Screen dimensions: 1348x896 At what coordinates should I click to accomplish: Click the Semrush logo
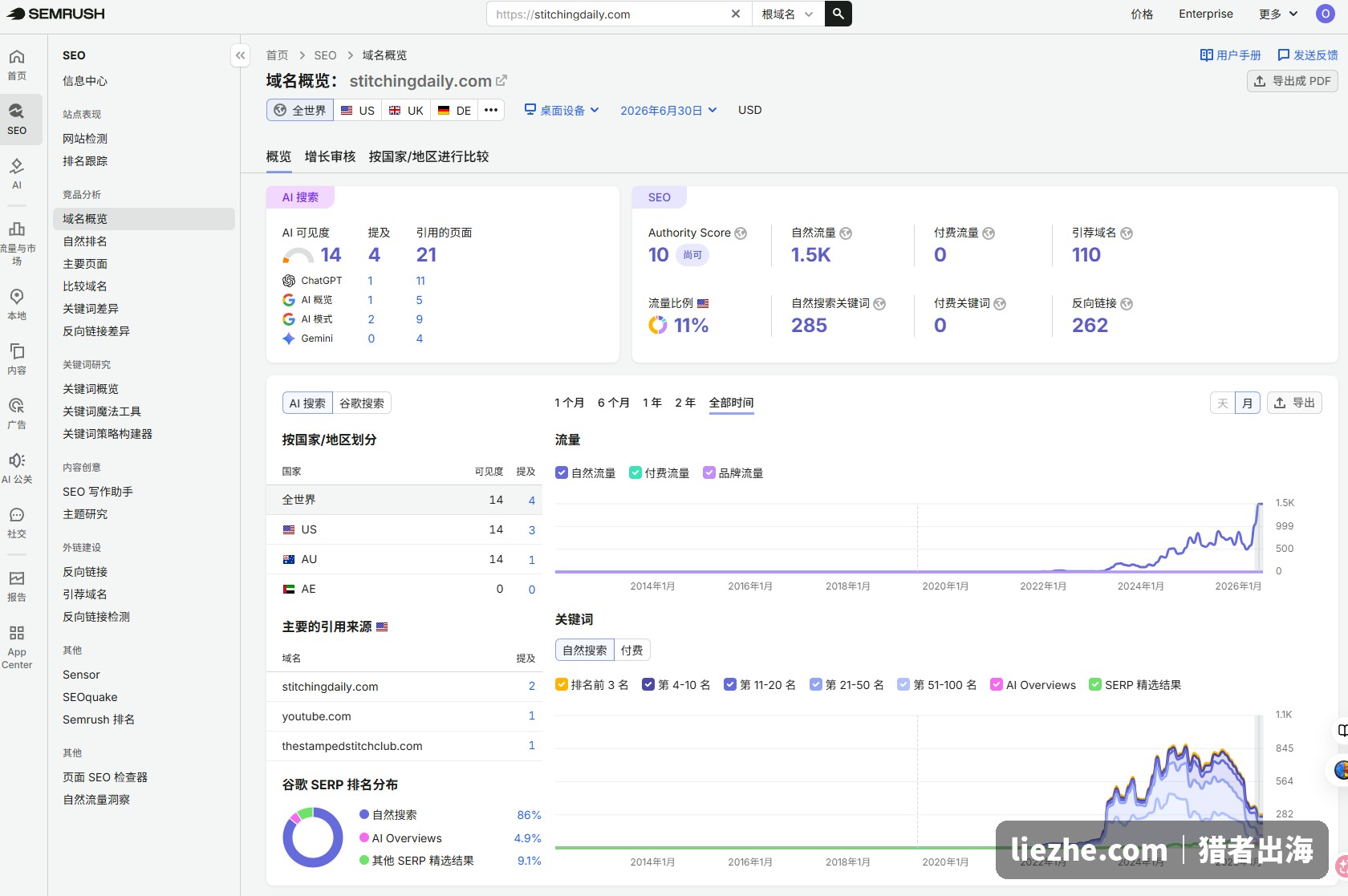click(55, 14)
